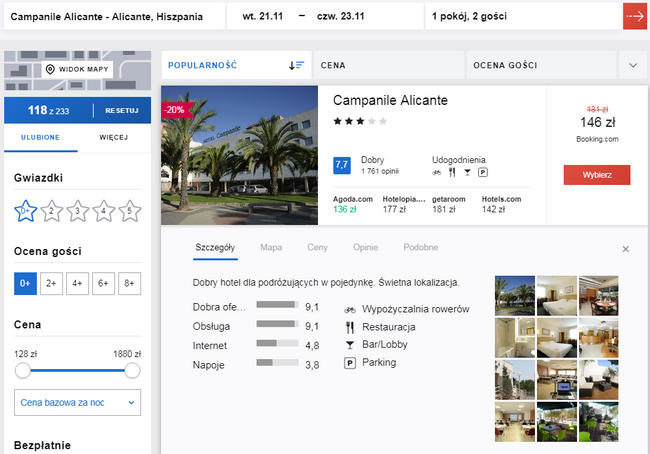Open the map view (Widok mapy)

coord(78,69)
